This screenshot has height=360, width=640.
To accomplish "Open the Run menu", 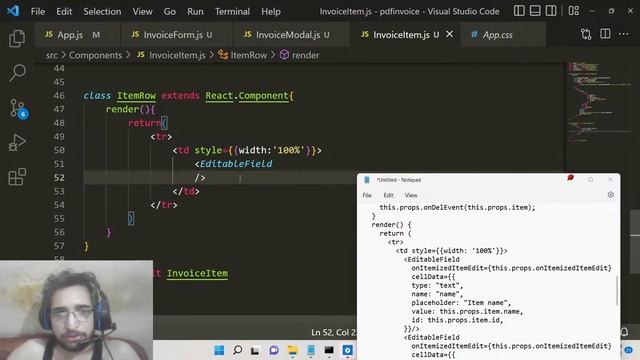I will pos(195,11).
